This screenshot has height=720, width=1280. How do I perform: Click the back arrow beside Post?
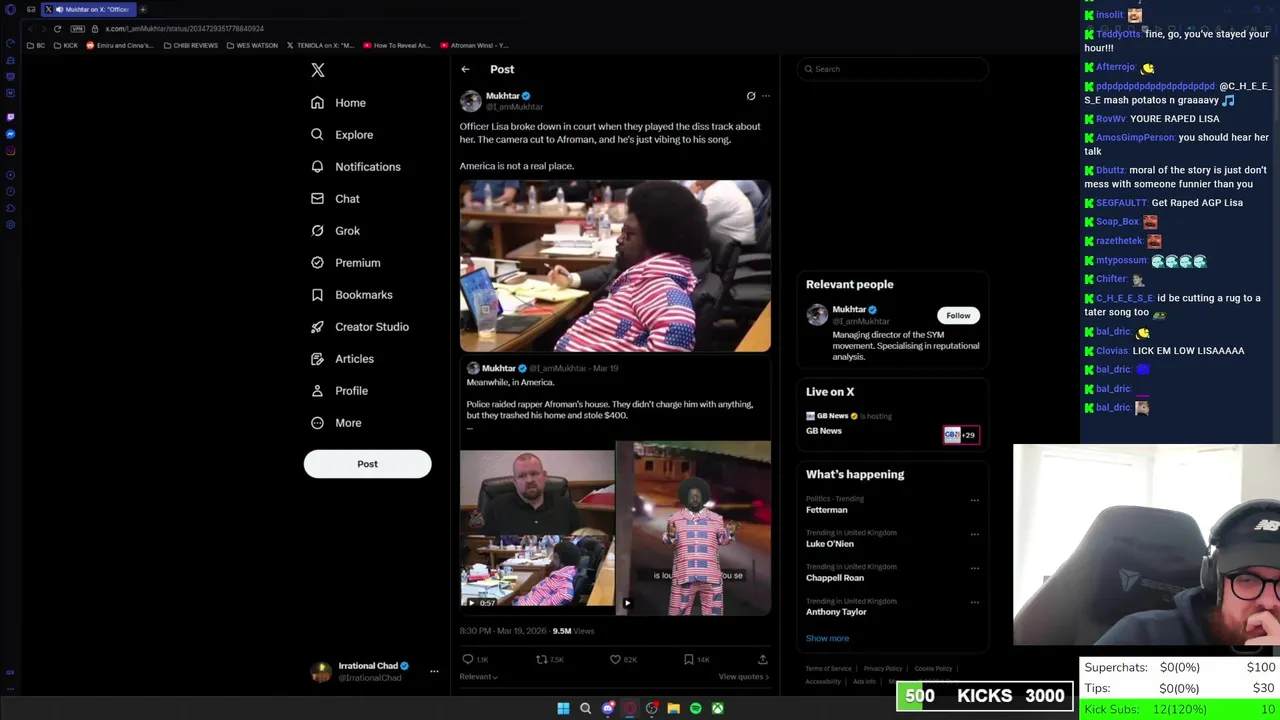click(465, 69)
